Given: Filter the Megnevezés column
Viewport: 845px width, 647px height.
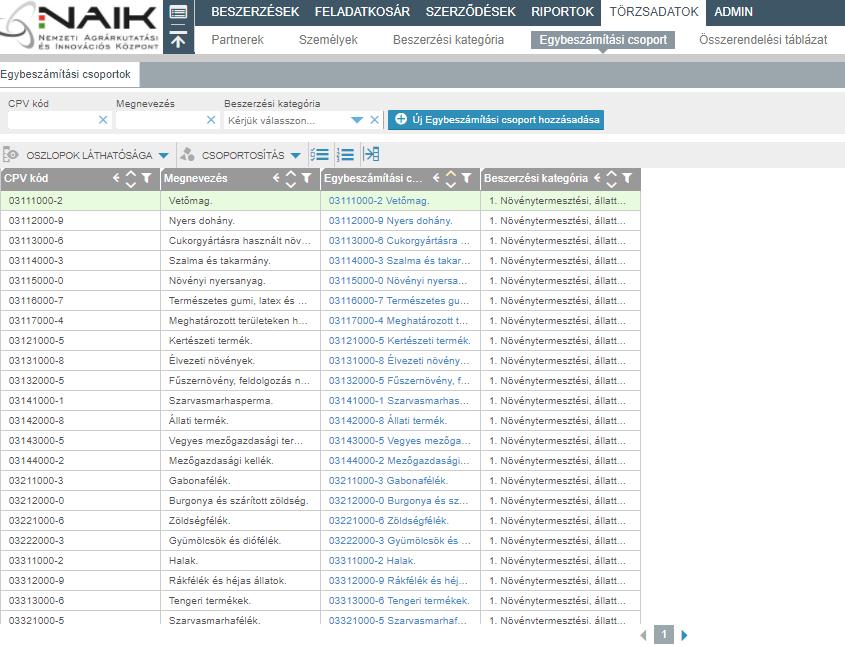Looking at the screenshot, I should [x=306, y=177].
